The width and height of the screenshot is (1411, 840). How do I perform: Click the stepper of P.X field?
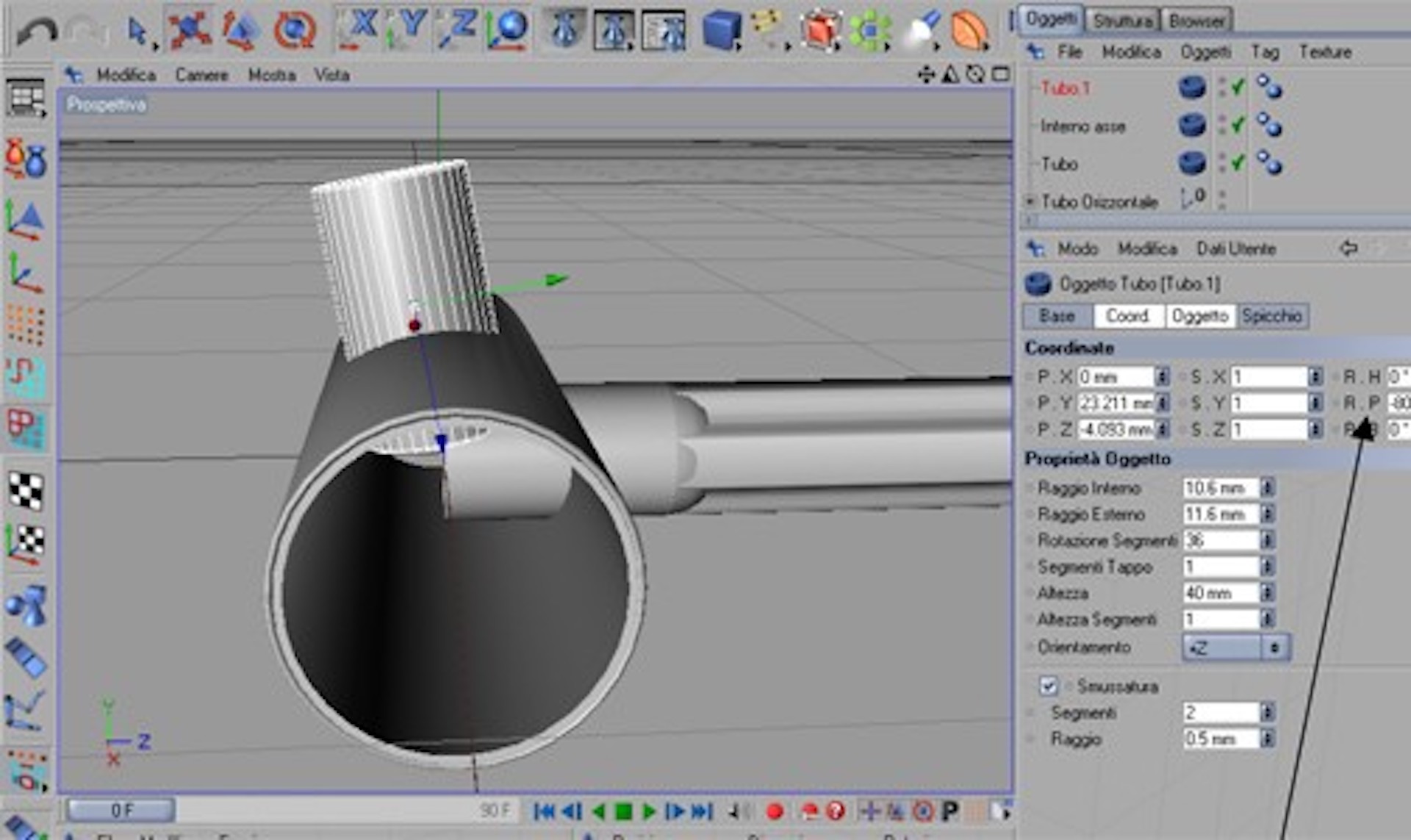pyautogui.click(x=1163, y=377)
